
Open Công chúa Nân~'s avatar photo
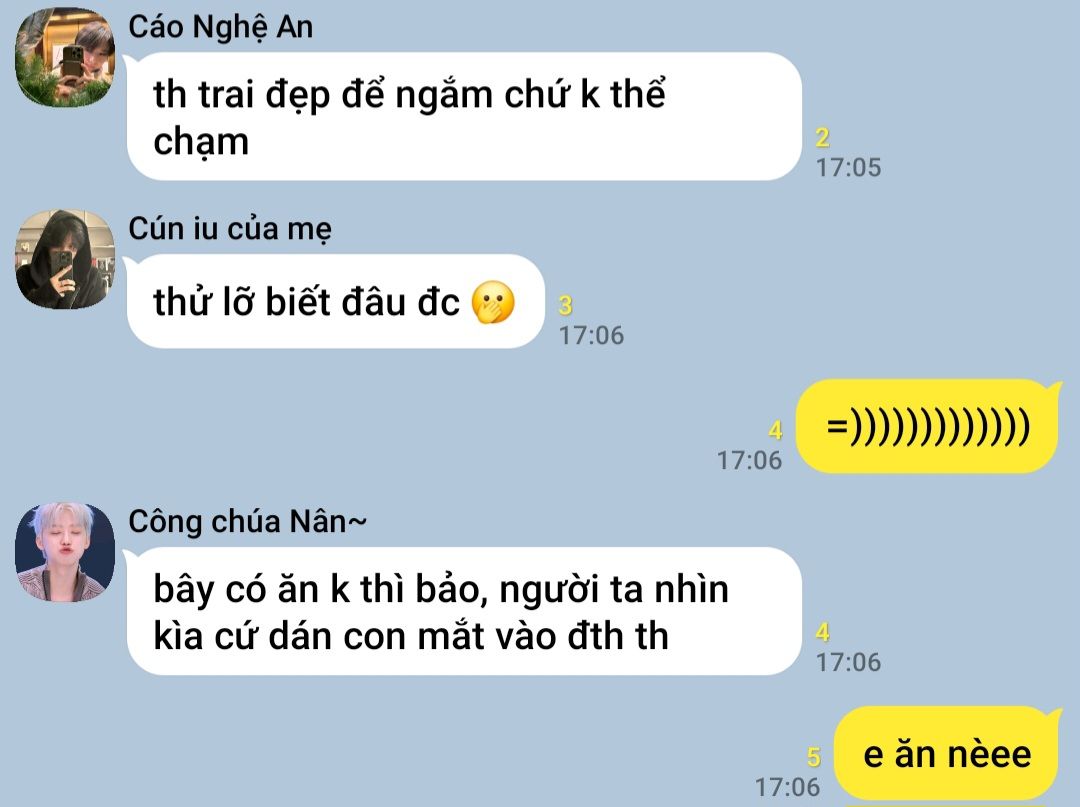[65, 552]
